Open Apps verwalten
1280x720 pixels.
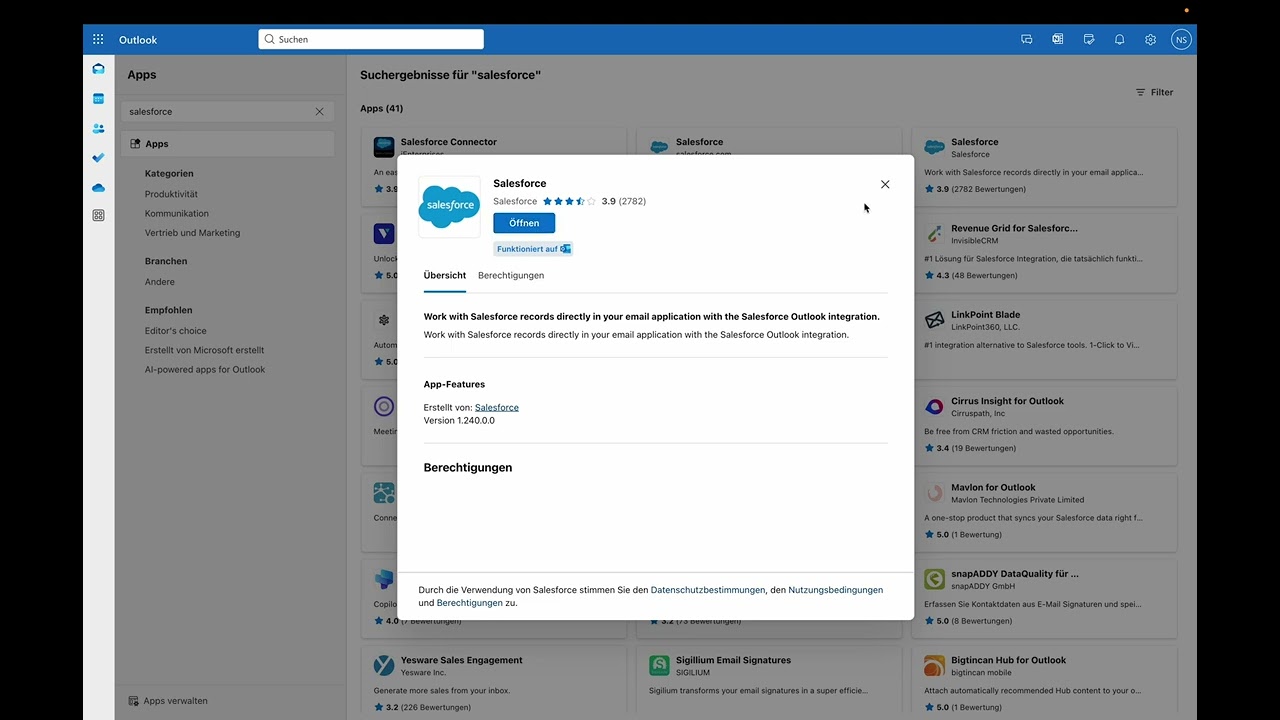click(168, 701)
